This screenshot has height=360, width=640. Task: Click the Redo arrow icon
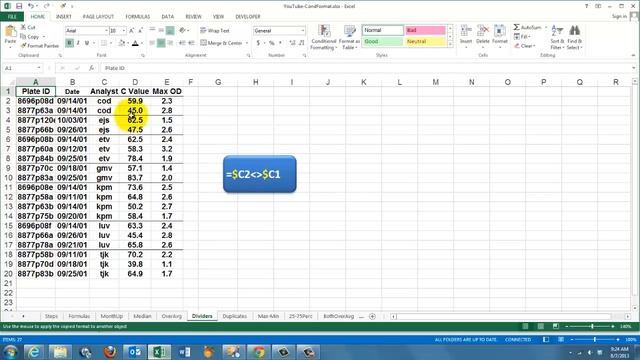click(x=46, y=6)
